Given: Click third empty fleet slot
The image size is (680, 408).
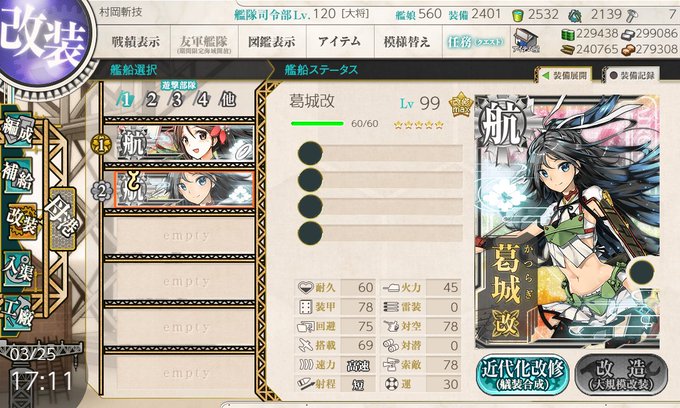Looking at the screenshot, I should click(x=185, y=327).
